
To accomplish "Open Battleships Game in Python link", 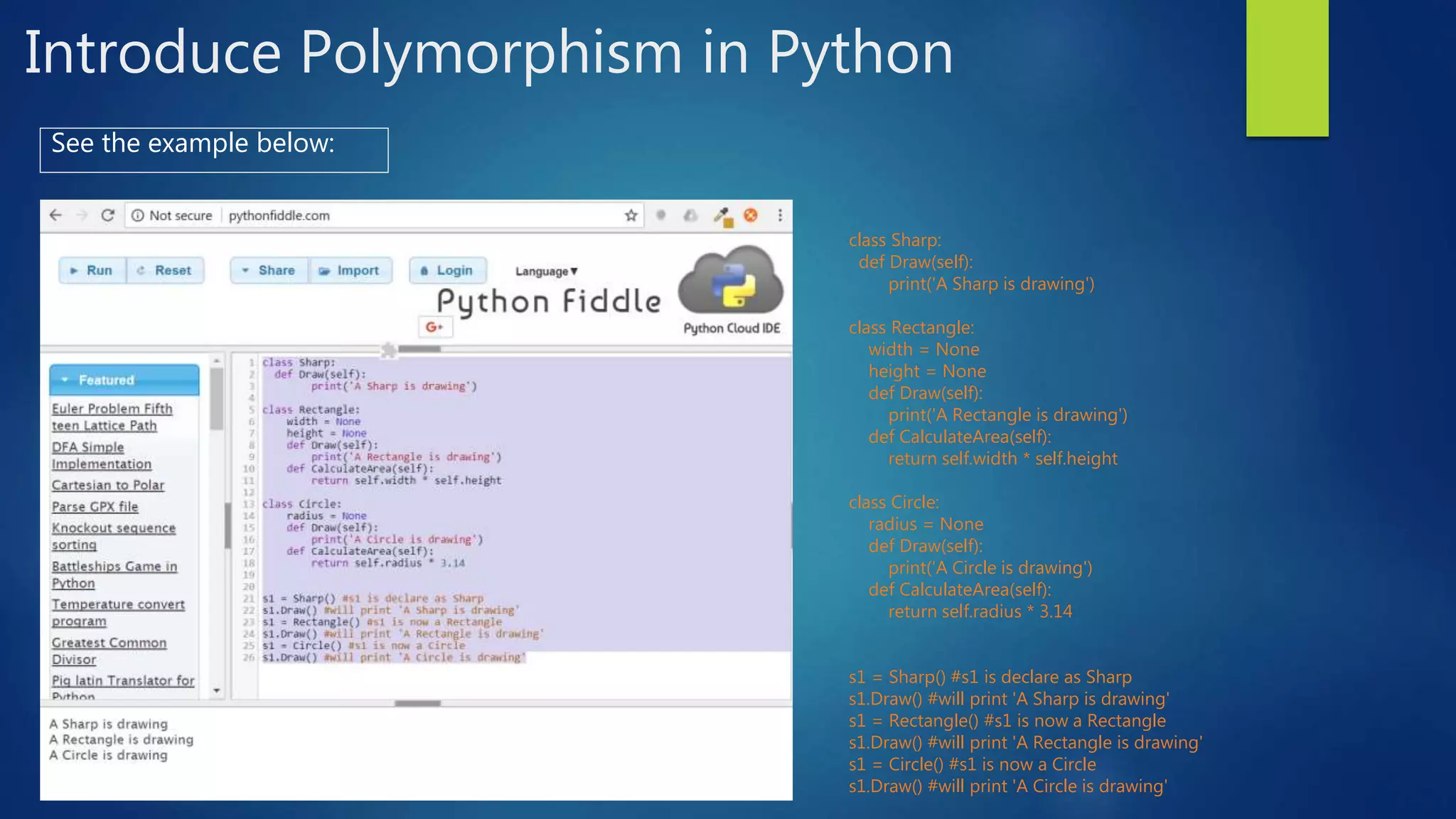I will point(114,574).
